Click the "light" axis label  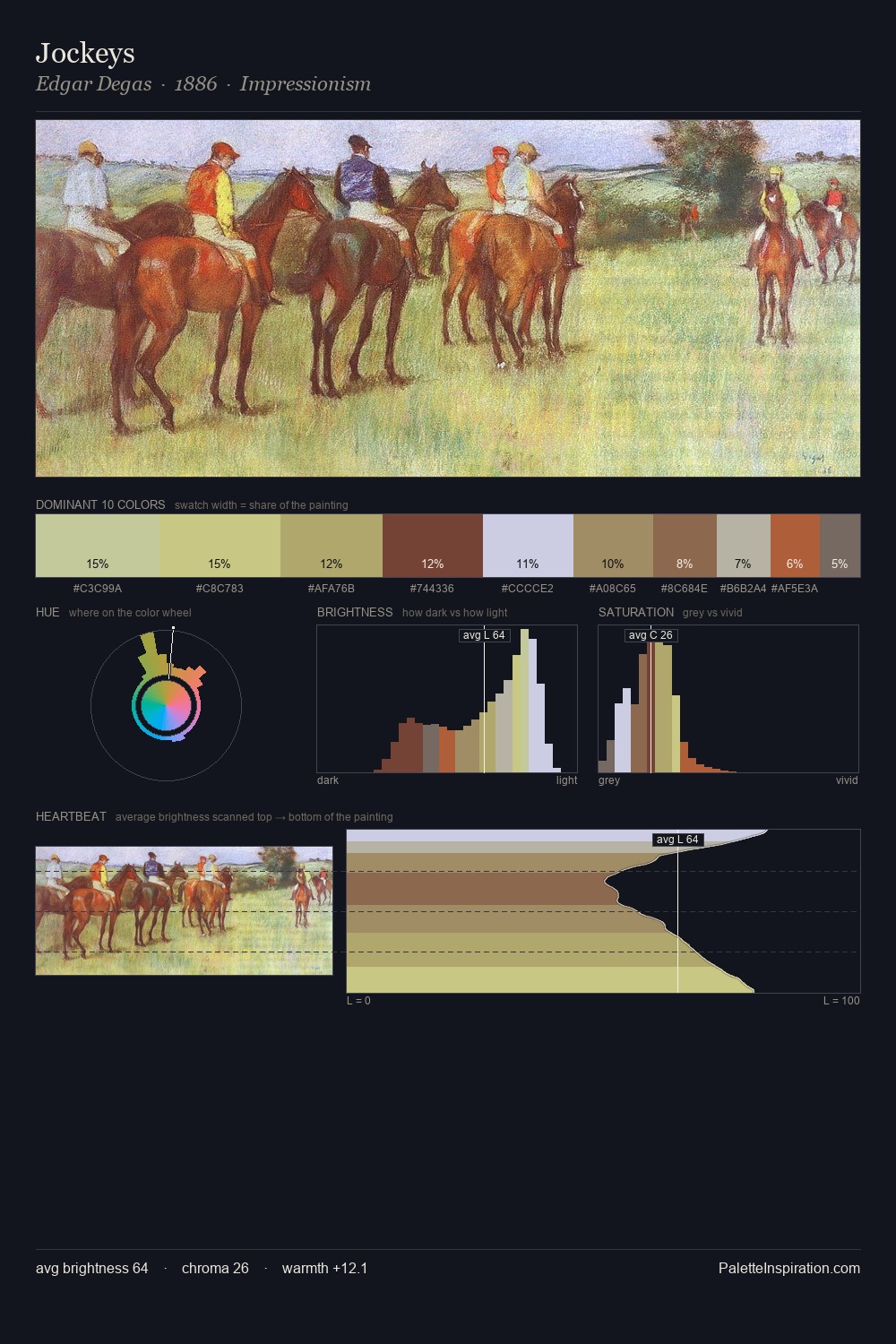(566, 780)
